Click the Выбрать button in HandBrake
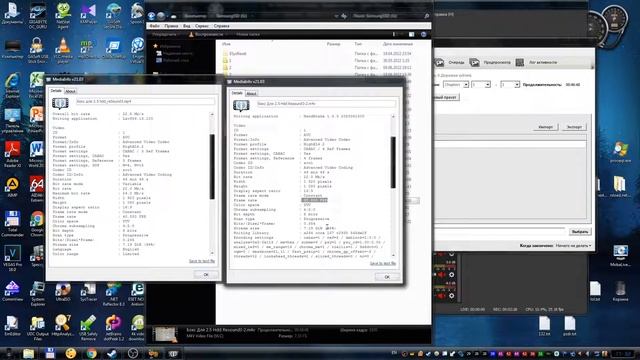 pyautogui.click(x=580, y=231)
